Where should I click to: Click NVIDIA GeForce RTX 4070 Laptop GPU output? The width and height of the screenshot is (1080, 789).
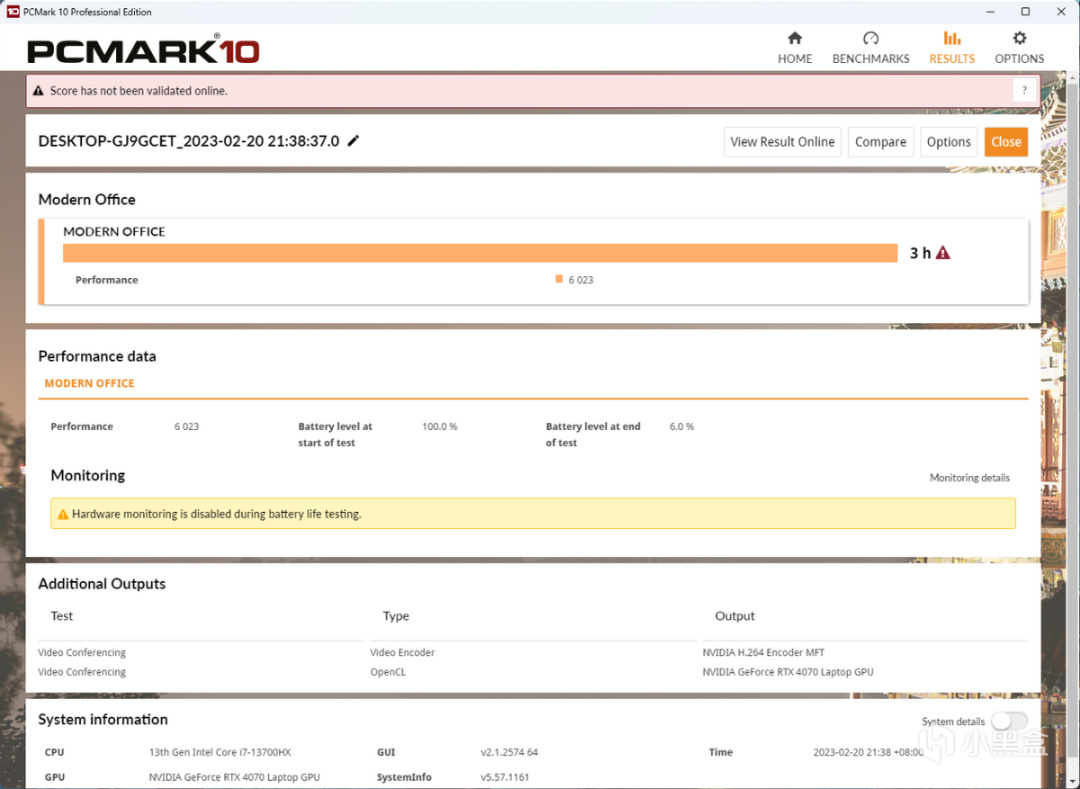(x=788, y=672)
